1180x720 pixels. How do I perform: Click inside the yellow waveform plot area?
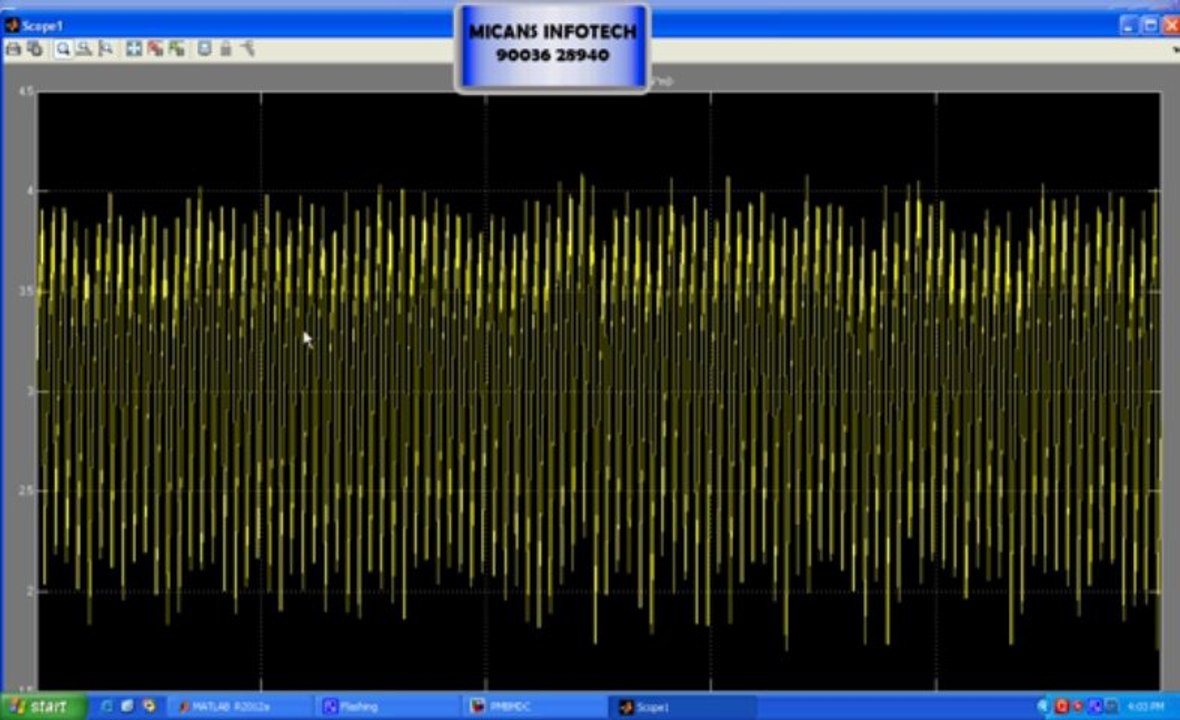(600, 400)
